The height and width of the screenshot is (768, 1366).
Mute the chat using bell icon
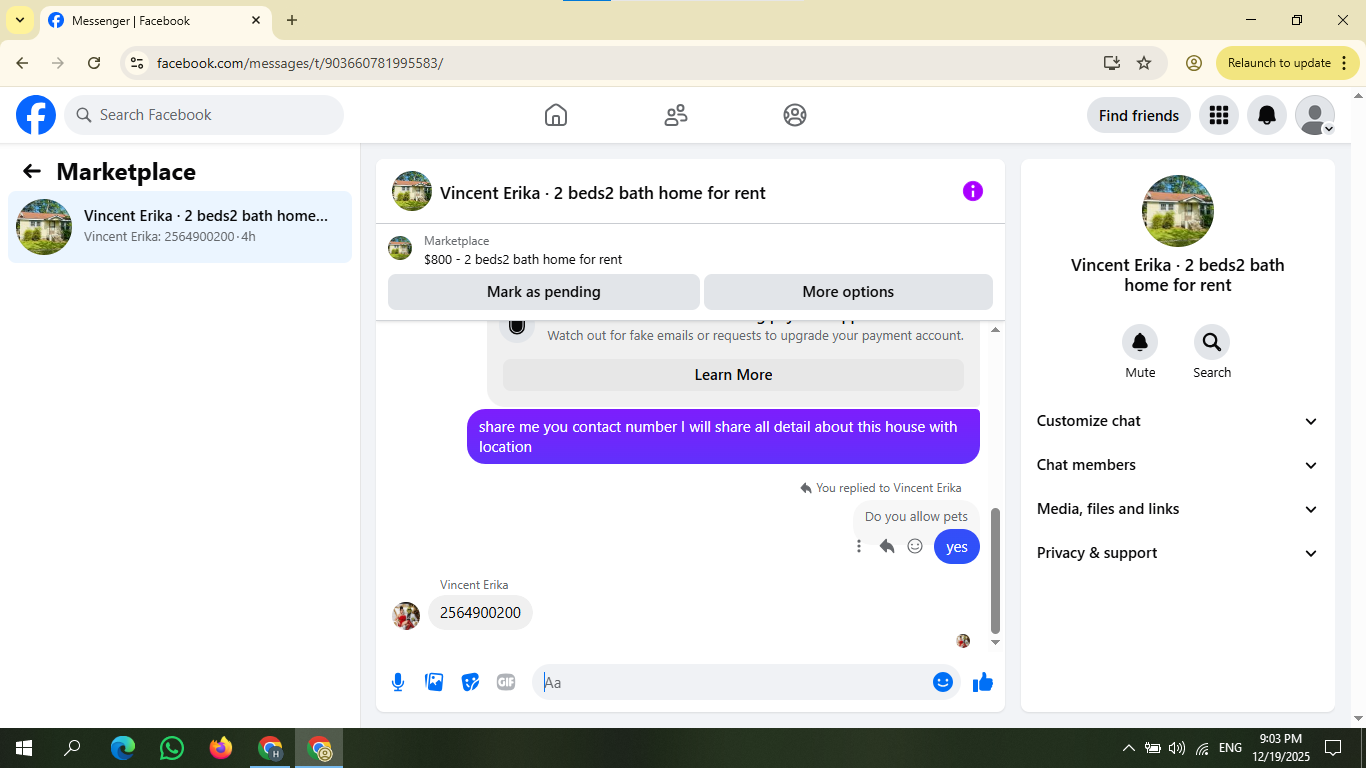click(1140, 342)
